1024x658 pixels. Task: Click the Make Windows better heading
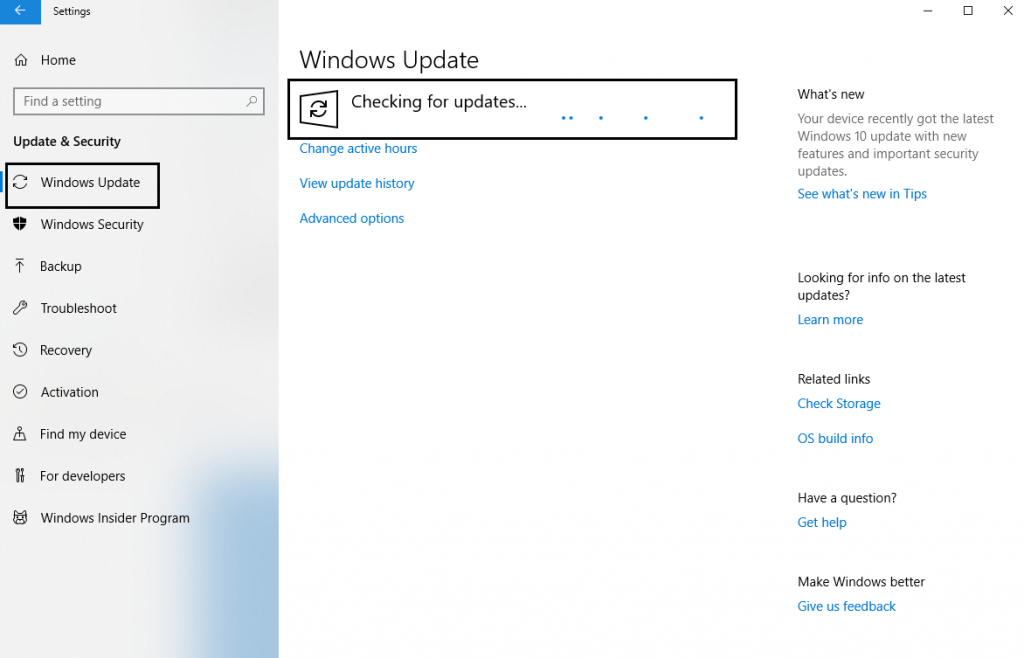coord(861,582)
